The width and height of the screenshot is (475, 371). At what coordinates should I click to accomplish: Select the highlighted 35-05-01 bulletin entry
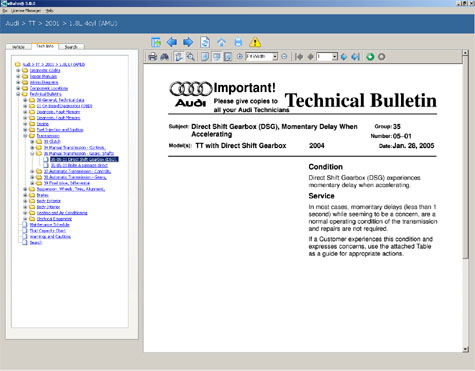pos(84,159)
